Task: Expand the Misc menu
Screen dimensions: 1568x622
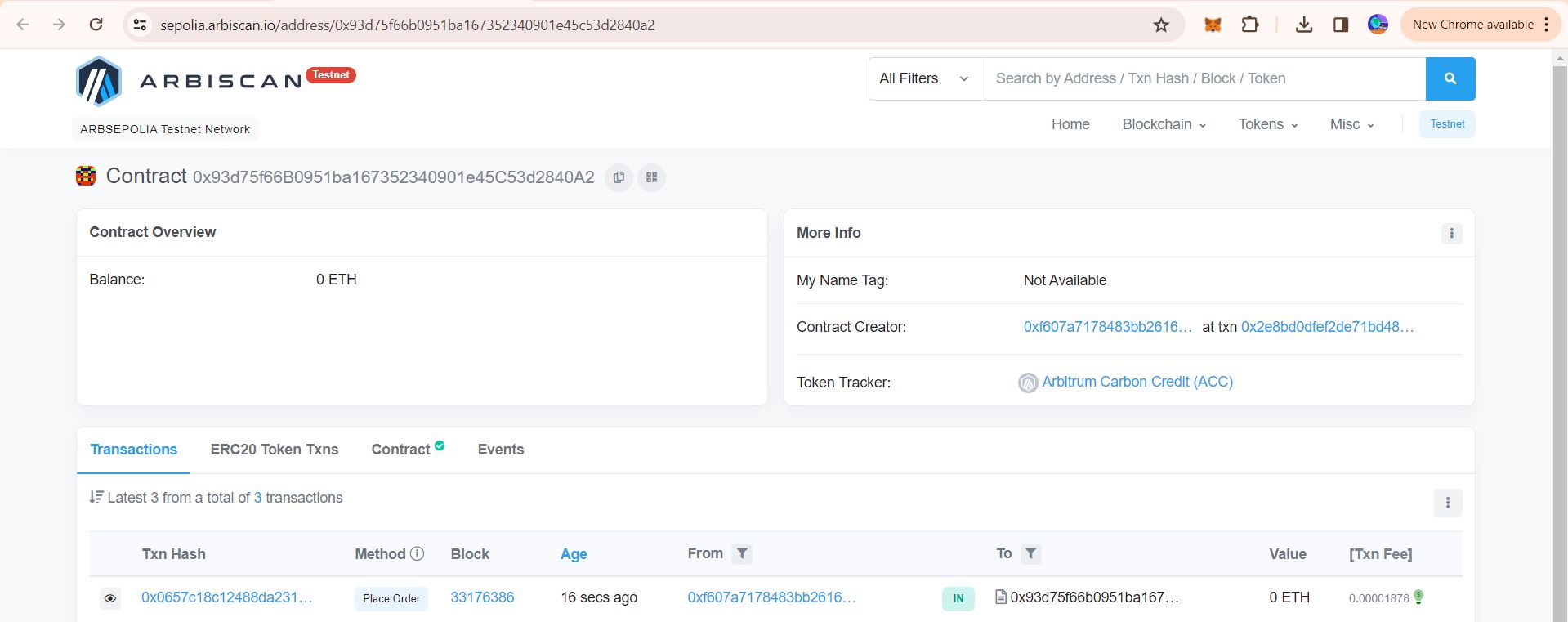Action: pos(1351,124)
